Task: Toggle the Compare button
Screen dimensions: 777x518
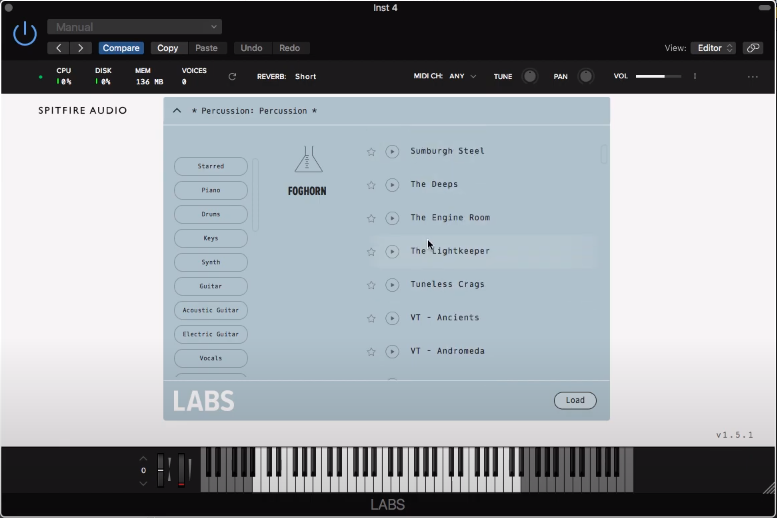Action: tap(121, 48)
